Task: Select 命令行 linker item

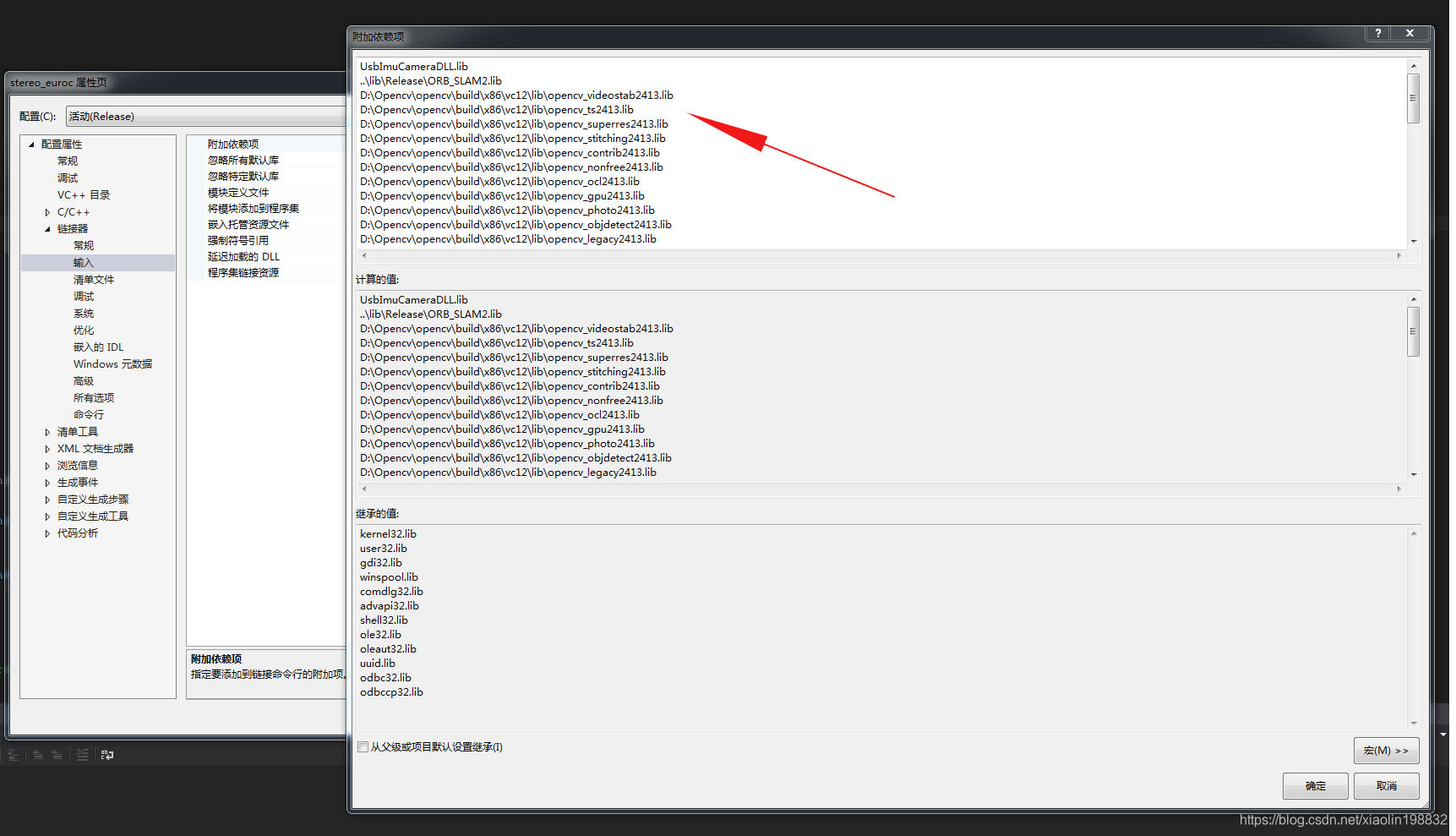Action: point(89,415)
